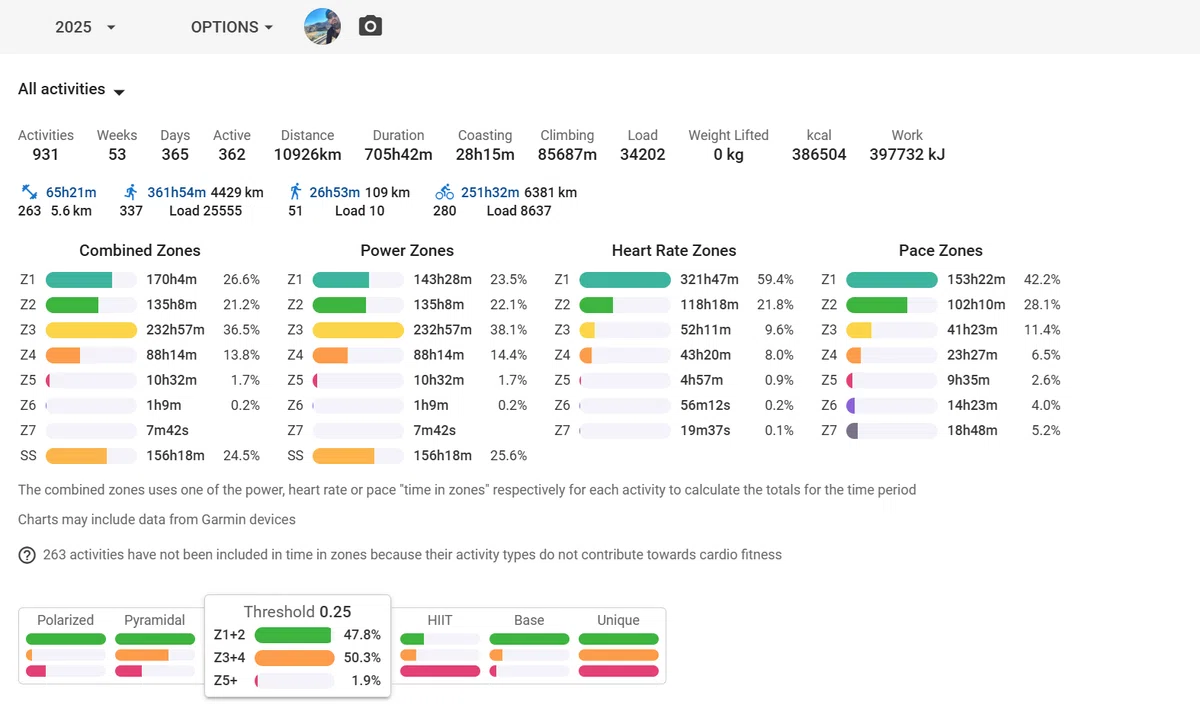The height and width of the screenshot is (707, 1200).
Task: Click the Z3 yellow Power Zones bar
Action: [358, 330]
